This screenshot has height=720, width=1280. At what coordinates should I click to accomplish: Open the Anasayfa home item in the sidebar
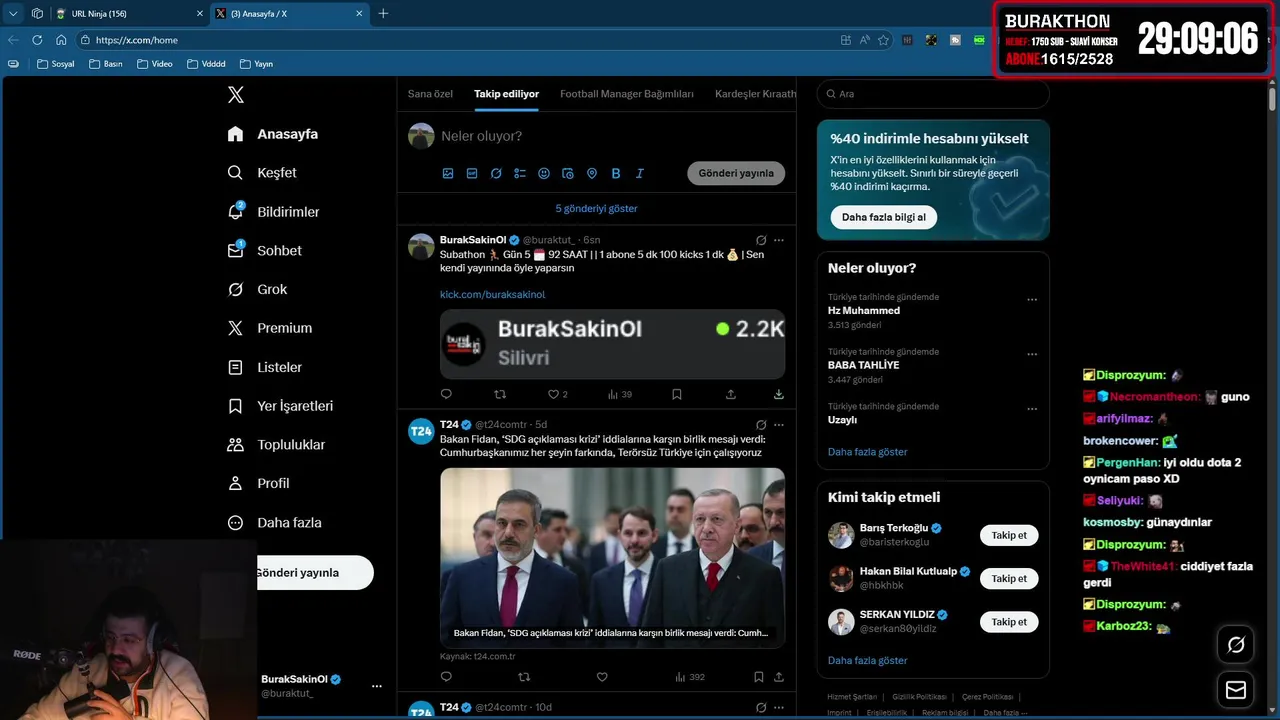coord(272,134)
